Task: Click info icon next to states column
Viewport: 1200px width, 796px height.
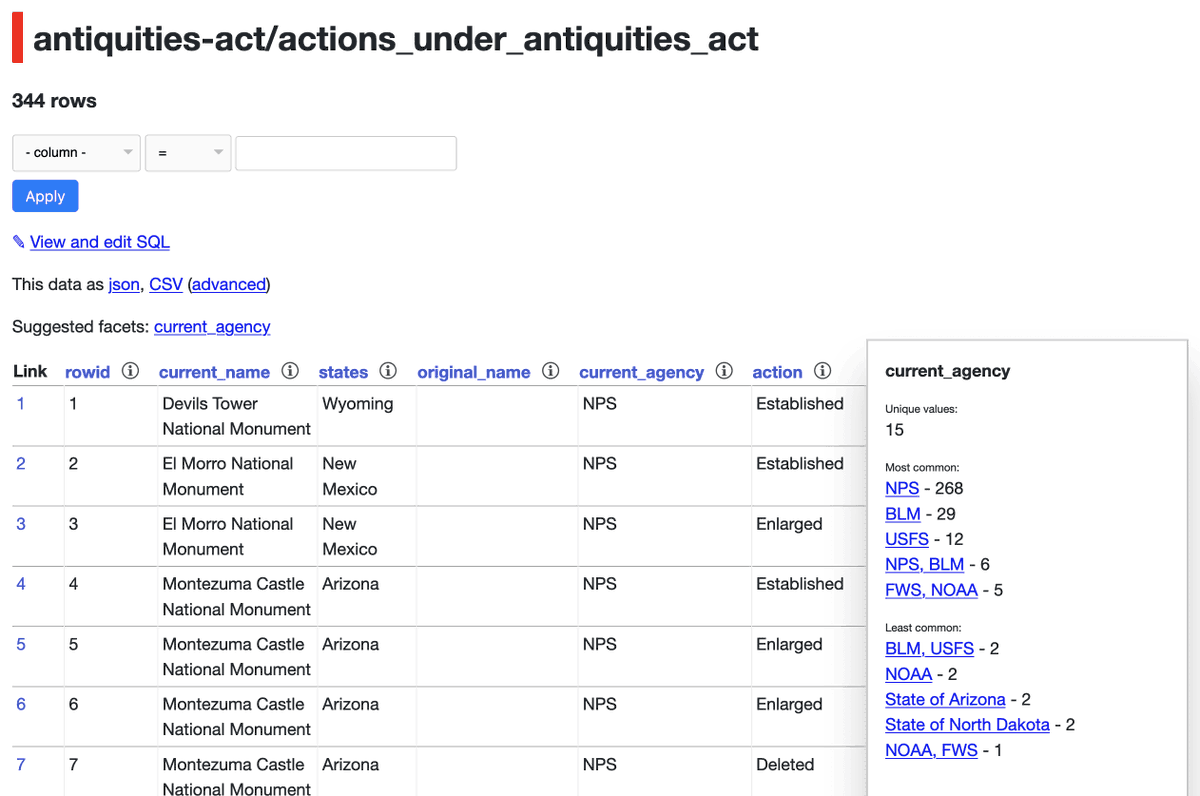Action: point(388,371)
